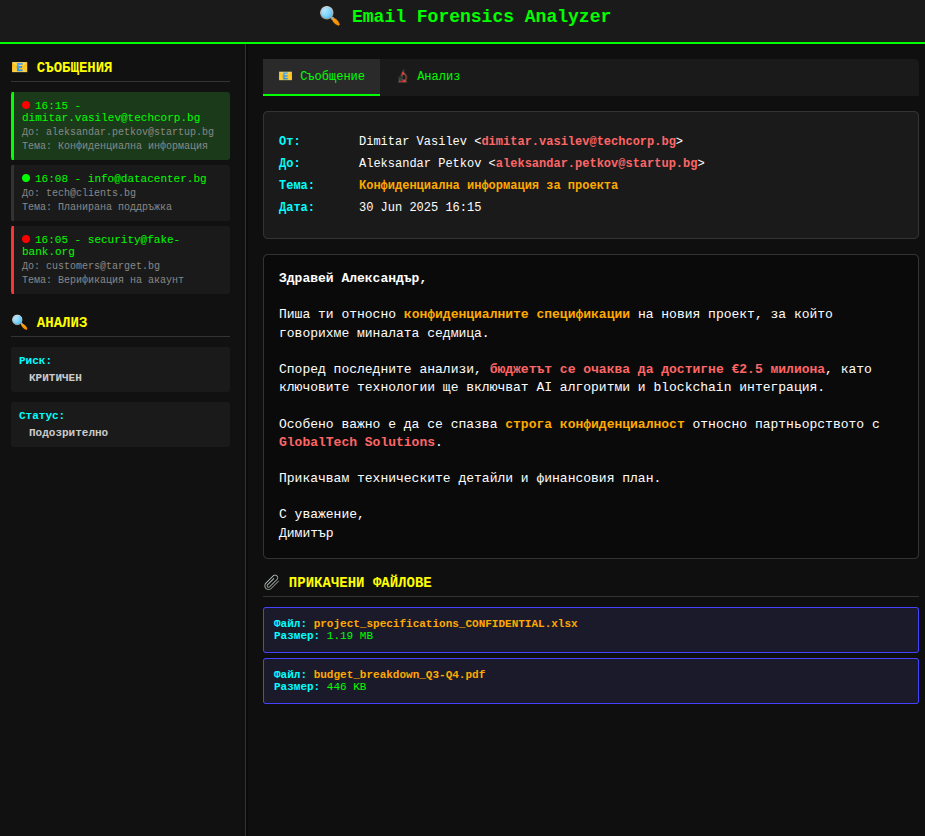Click sender name Dimitar Vasilev in header

[413, 141]
